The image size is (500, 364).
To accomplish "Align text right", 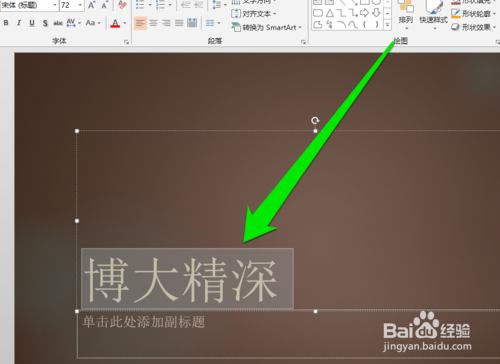I will click(166, 23).
